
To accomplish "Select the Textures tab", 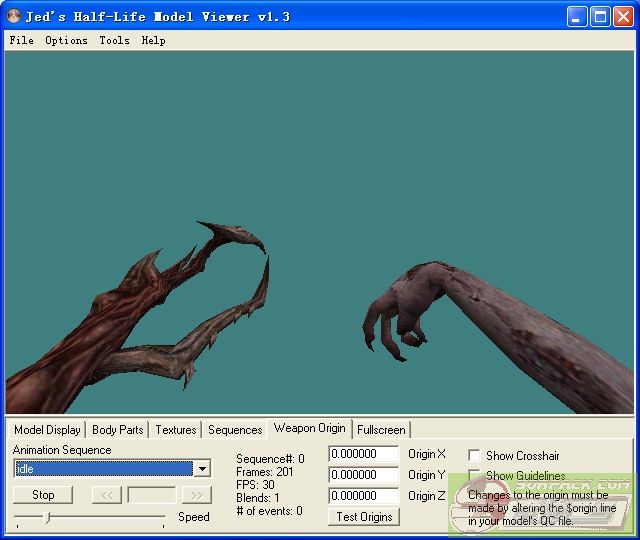I will tap(175, 430).
